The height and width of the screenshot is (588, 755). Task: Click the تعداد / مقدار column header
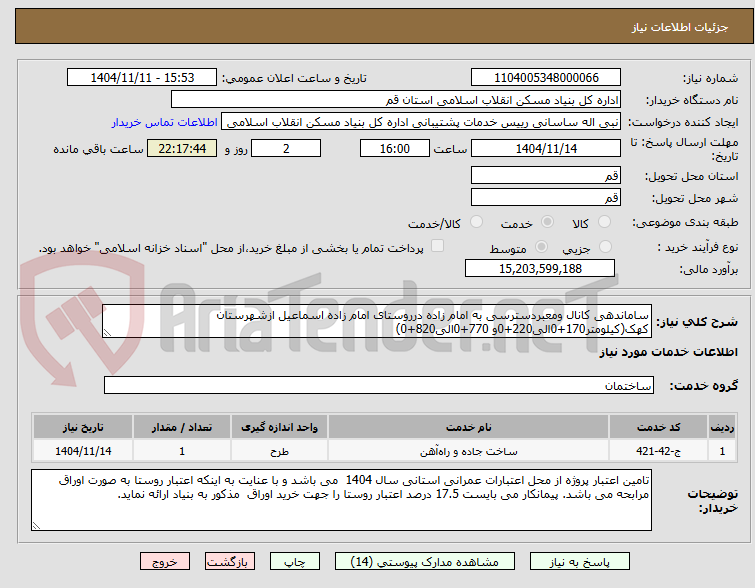click(182, 427)
